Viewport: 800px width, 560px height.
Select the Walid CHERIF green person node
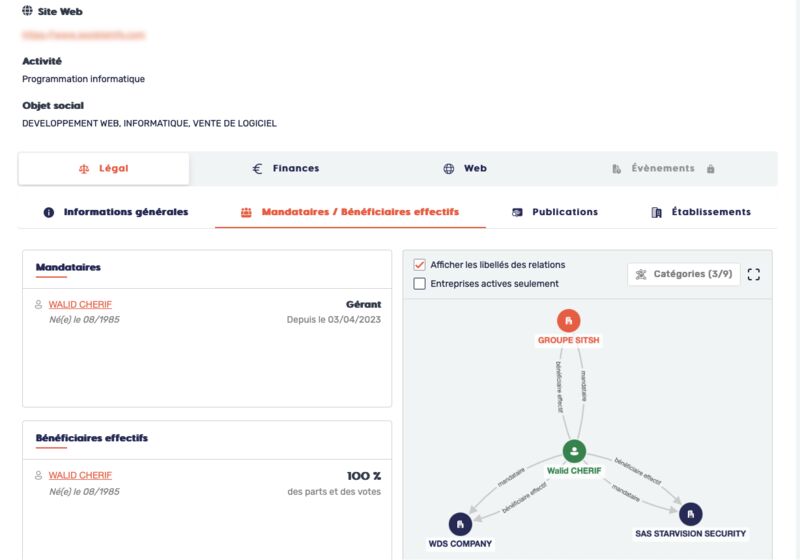tap(574, 451)
